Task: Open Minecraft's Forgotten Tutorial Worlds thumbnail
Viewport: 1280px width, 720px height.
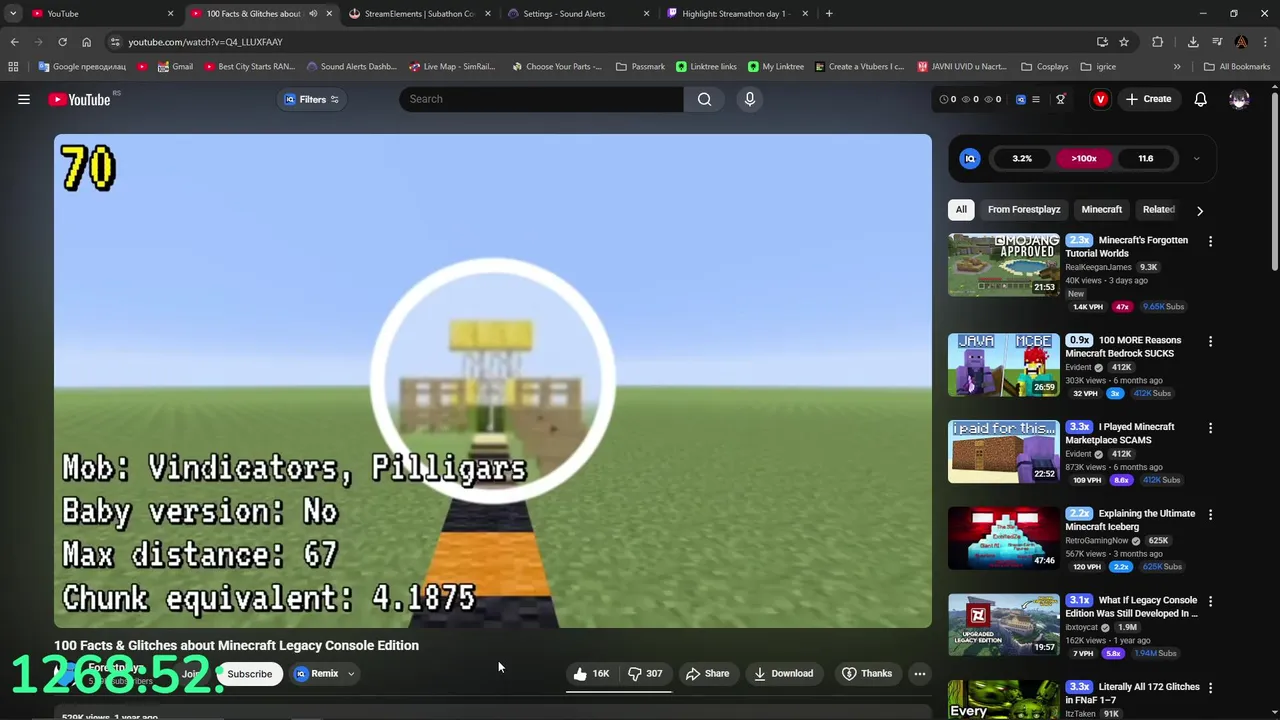Action: (x=1003, y=265)
